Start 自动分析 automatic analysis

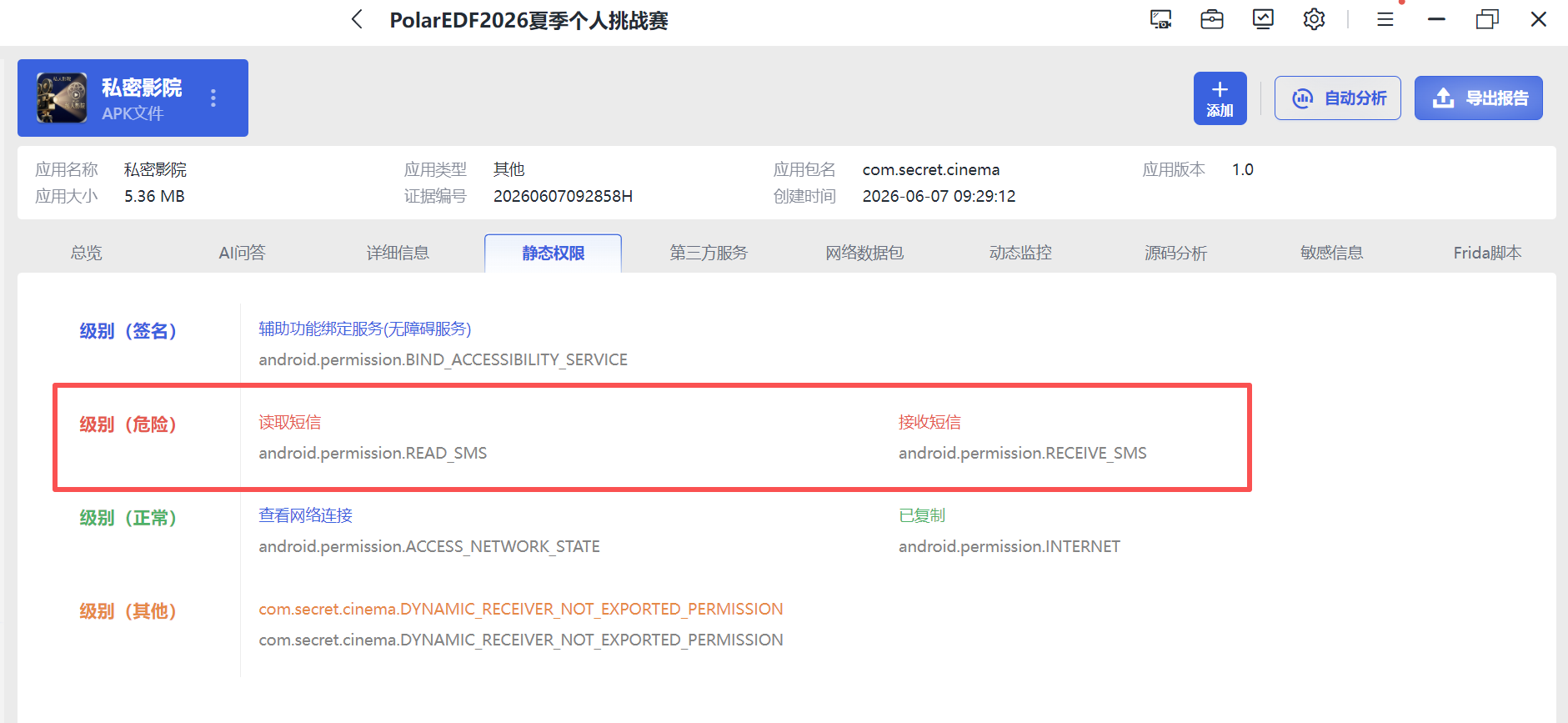(1337, 98)
